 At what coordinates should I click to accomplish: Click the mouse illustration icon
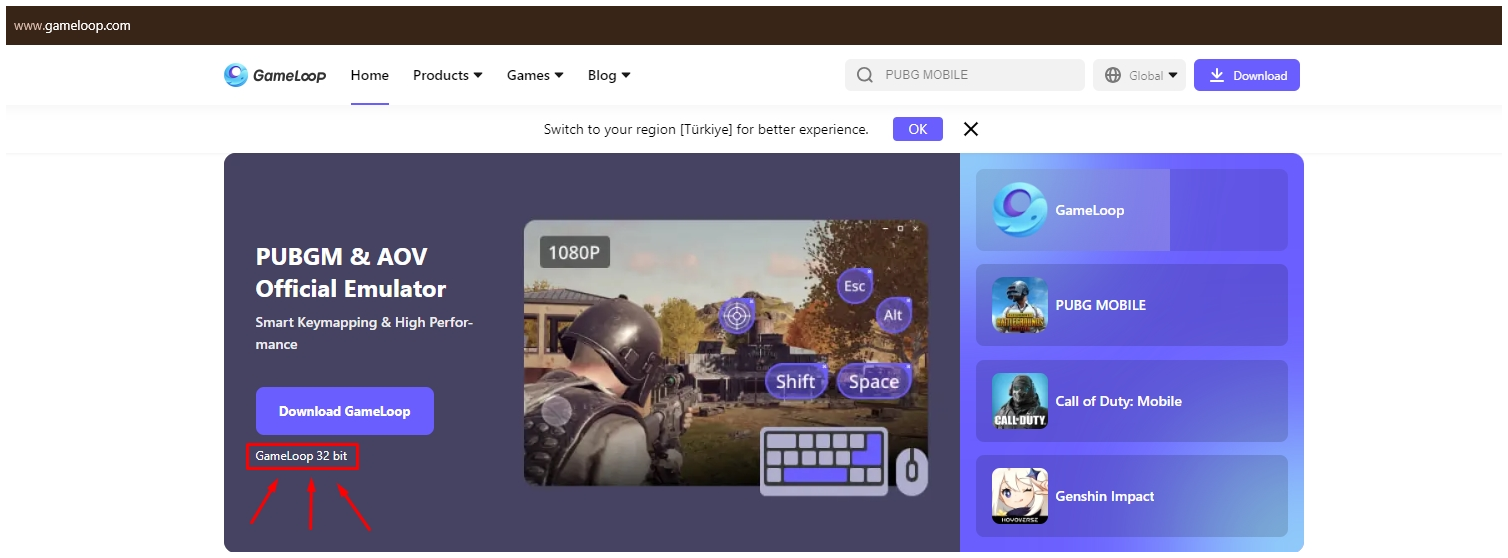point(911,471)
